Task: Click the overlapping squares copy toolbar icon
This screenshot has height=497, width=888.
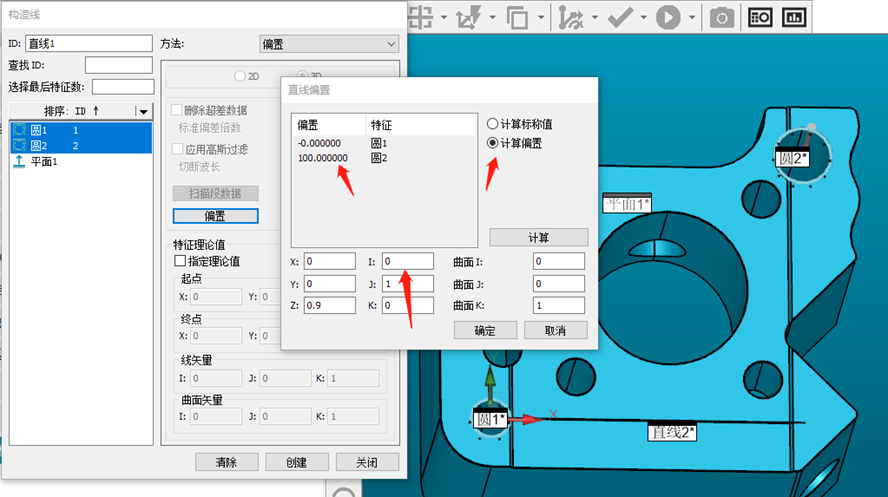Action: point(517,17)
